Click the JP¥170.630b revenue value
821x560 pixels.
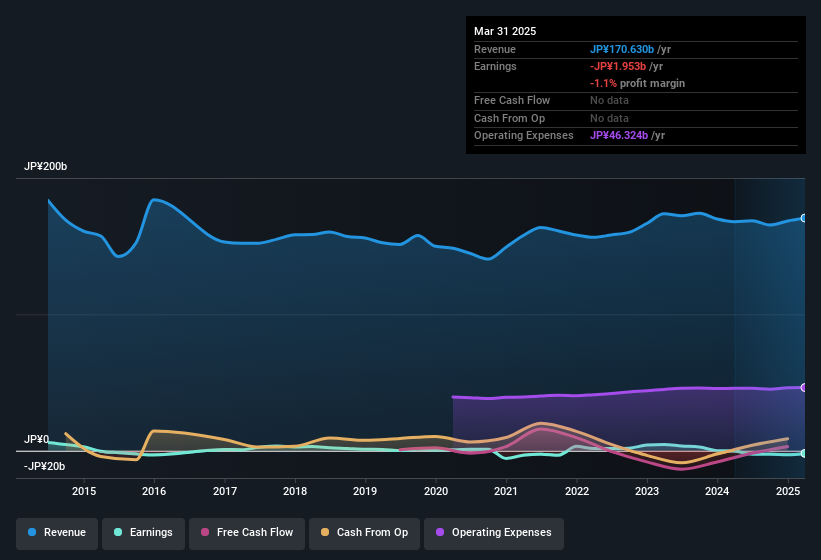coord(622,49)
